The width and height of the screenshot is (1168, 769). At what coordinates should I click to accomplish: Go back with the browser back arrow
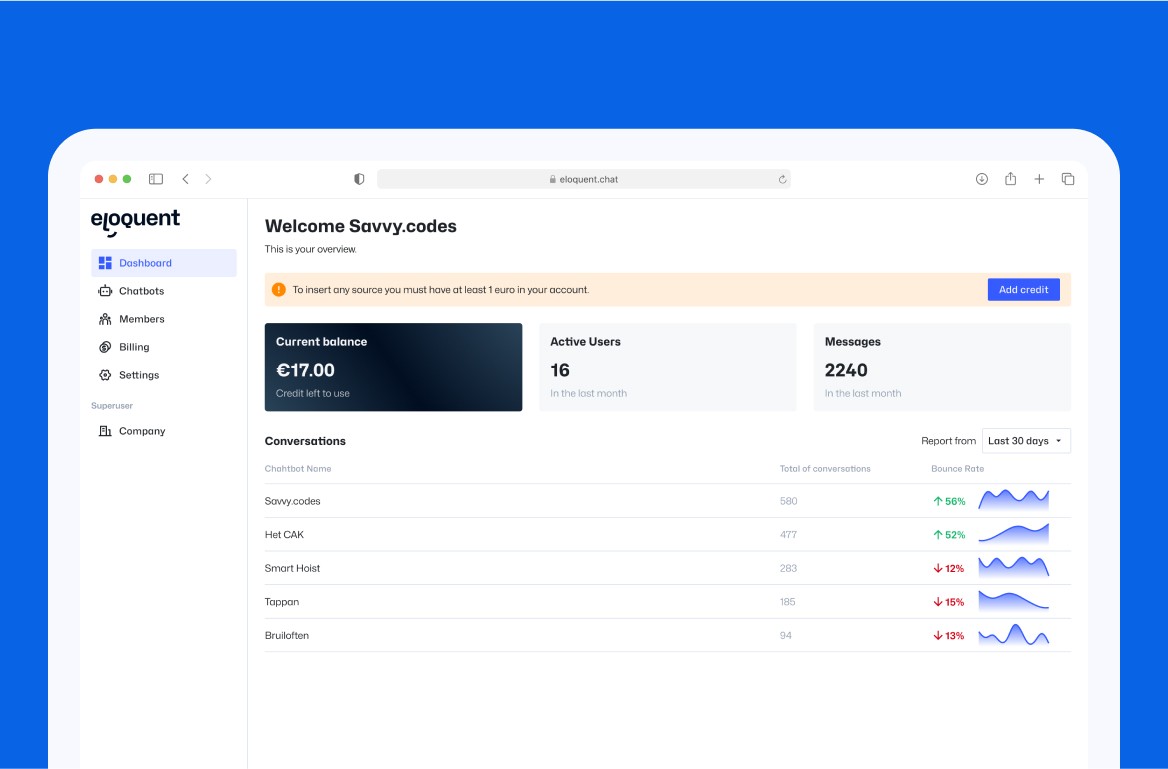pyautogui.click(x=185, y=179)
